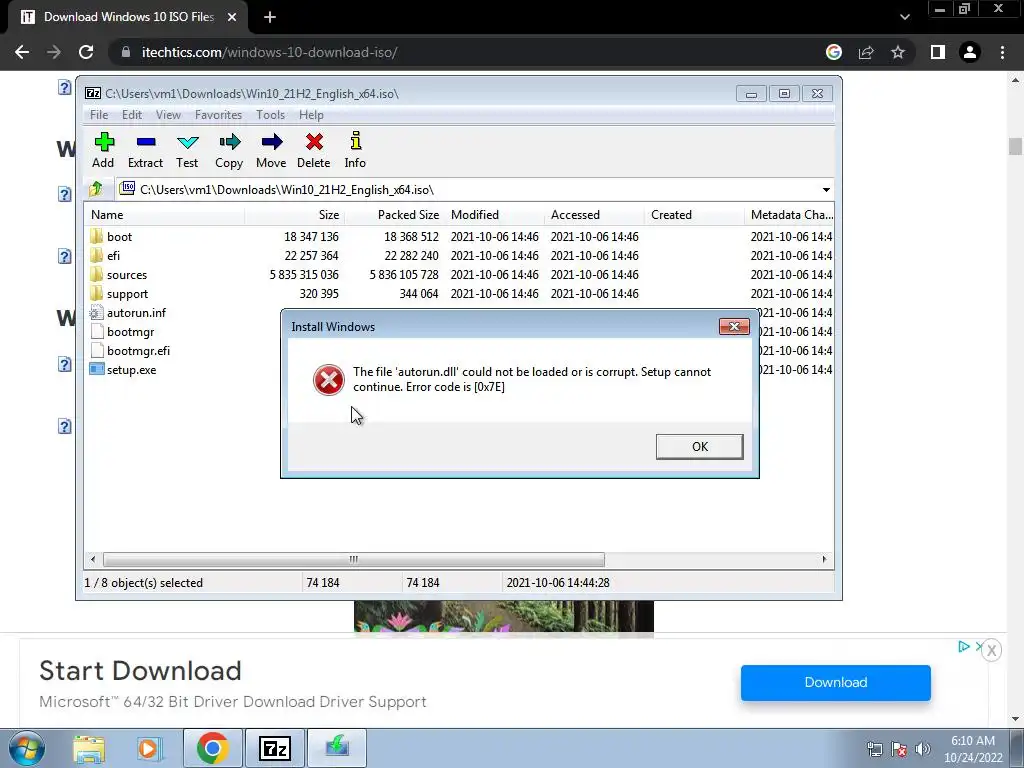Click the horizontal scrollbar thumb in 7-Zip
The width and height of the screenshot is (1024, 768).
353,560
